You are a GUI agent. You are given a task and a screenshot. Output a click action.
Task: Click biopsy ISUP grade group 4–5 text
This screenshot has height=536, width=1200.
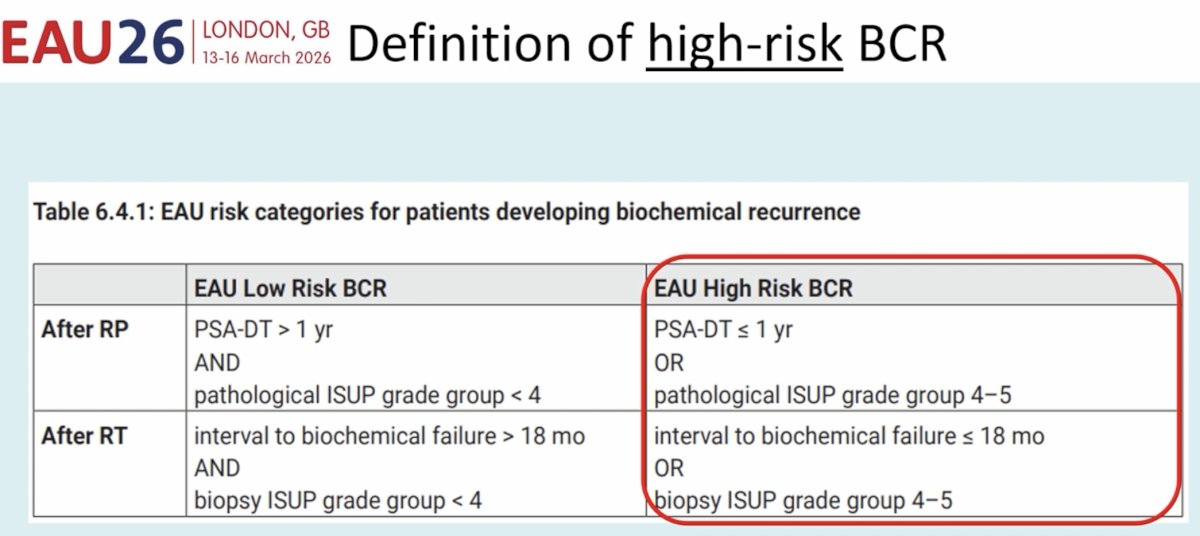point(803,500)
